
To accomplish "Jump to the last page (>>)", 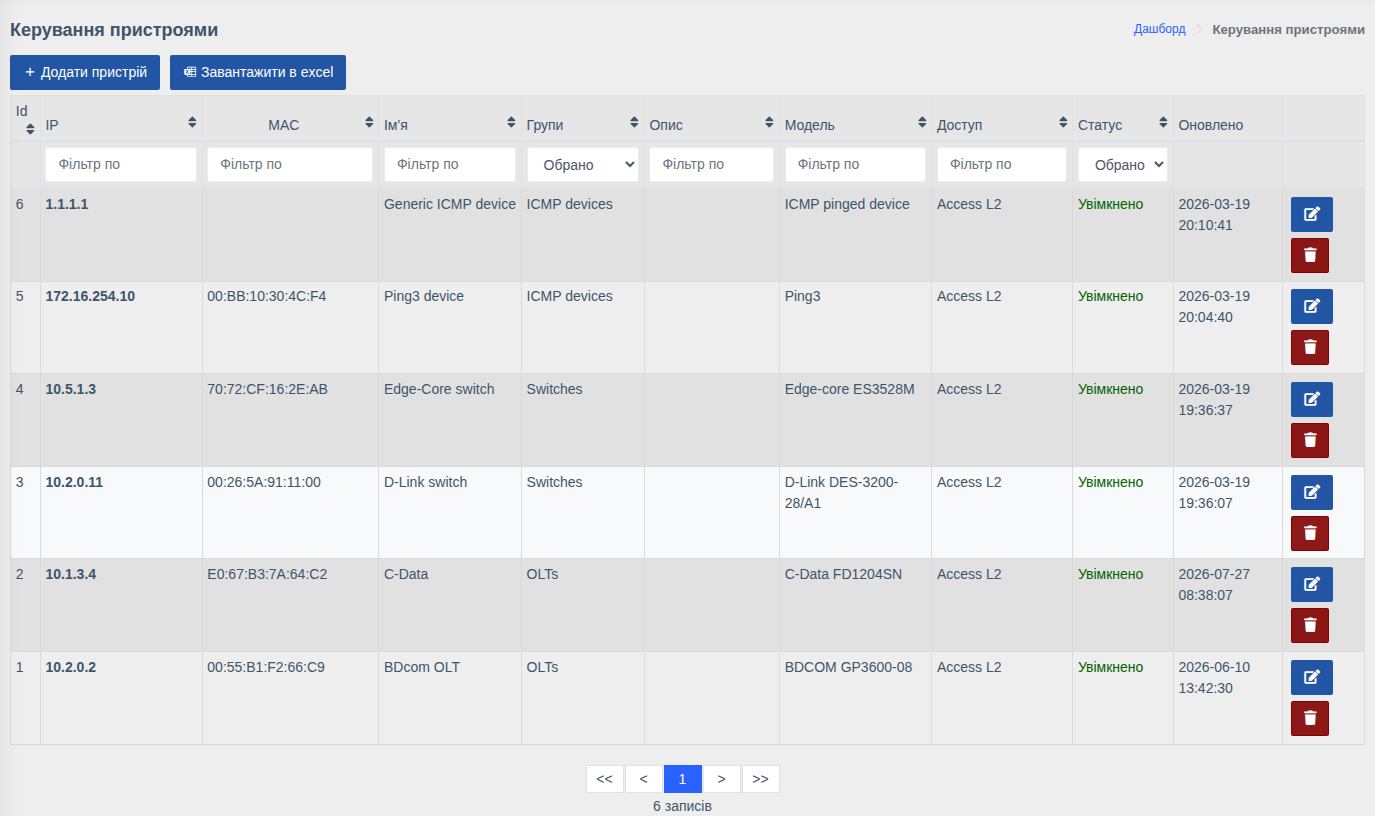I will (761, 779).
